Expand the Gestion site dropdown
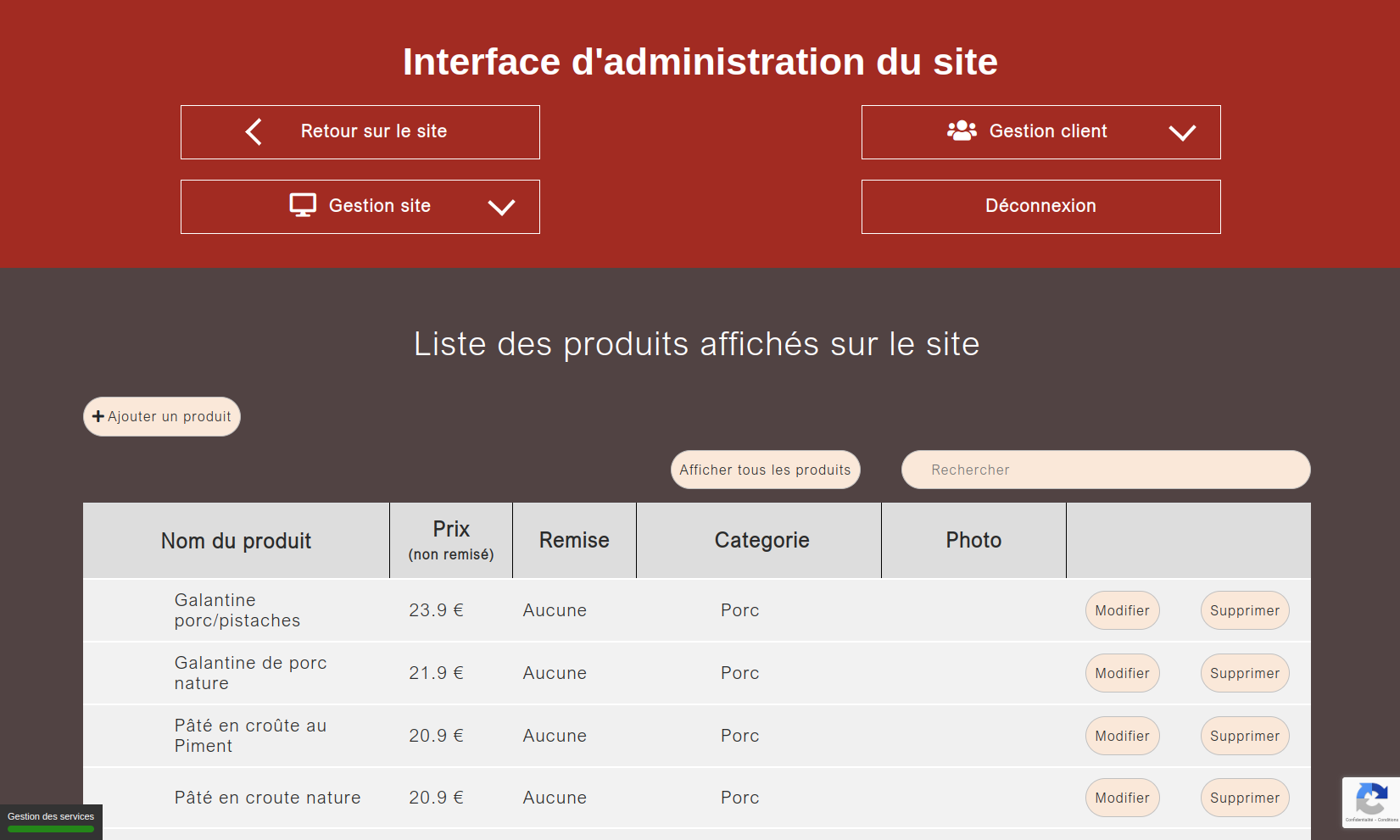 coord(500,207)
